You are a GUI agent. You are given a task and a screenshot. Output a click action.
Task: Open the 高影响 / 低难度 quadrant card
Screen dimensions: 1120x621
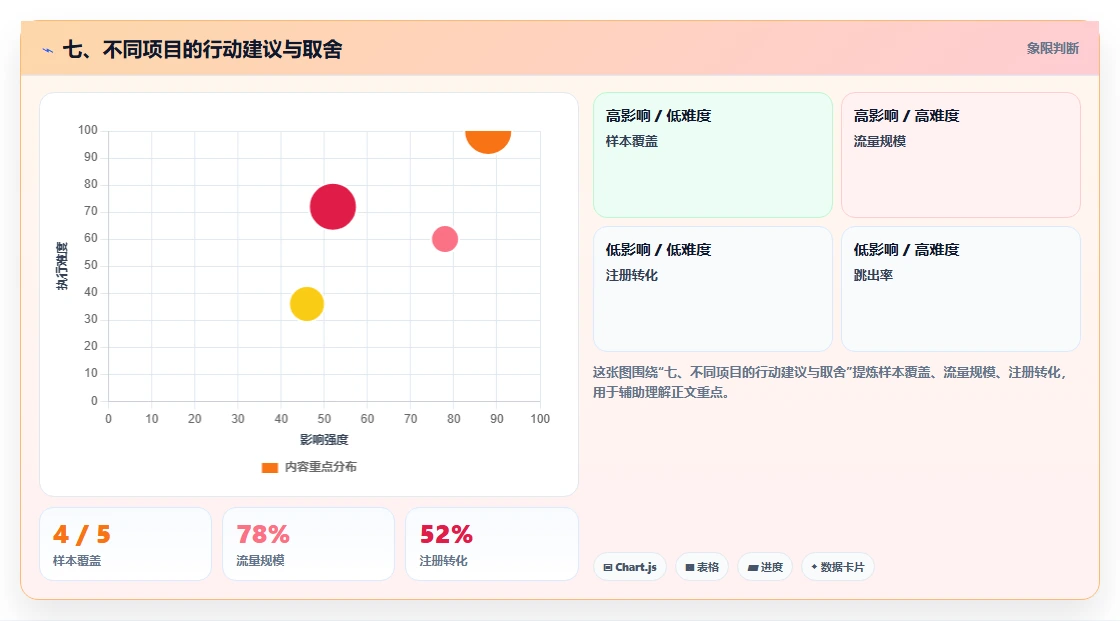[712, 154]
